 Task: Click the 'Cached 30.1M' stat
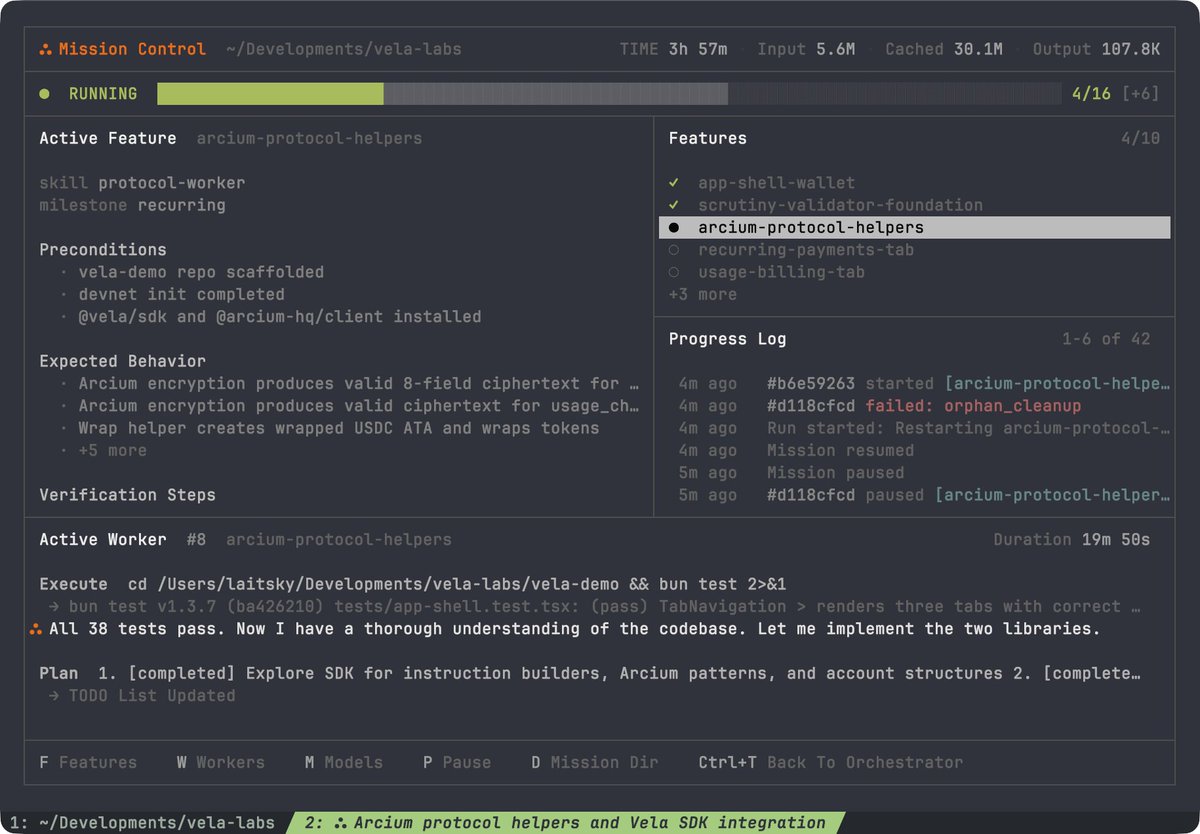[944, 49]
